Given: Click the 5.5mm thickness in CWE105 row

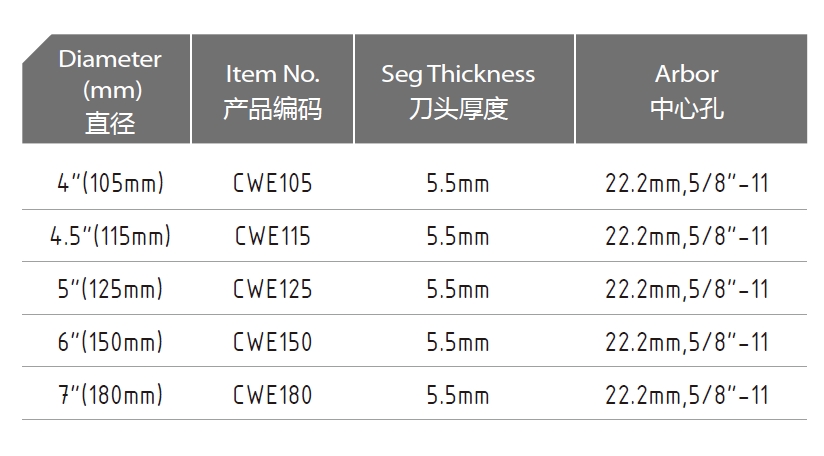Looking at the screenshot, I should pos(458,183).
